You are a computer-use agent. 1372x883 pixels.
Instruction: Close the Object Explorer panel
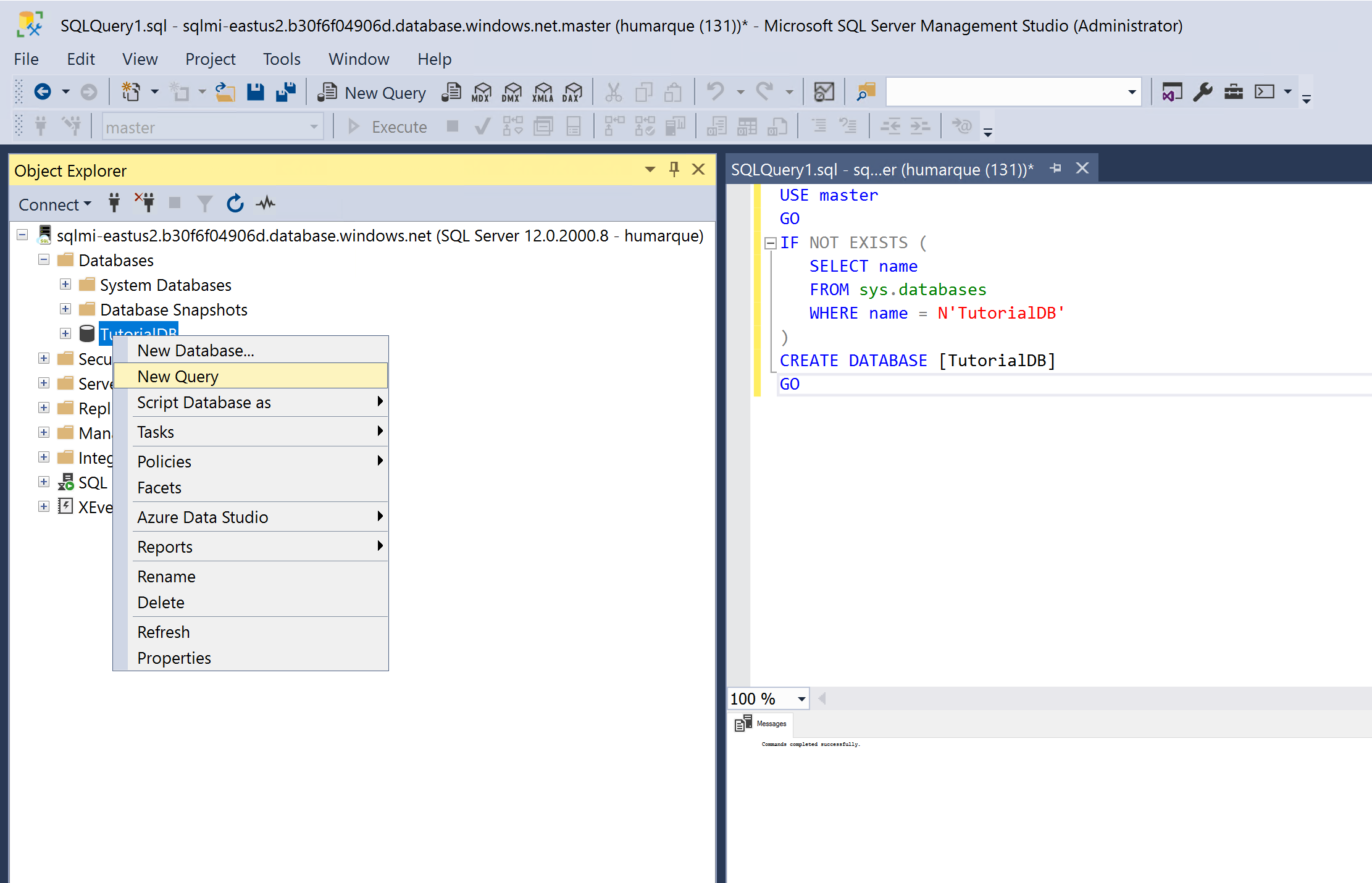point(698,169)
